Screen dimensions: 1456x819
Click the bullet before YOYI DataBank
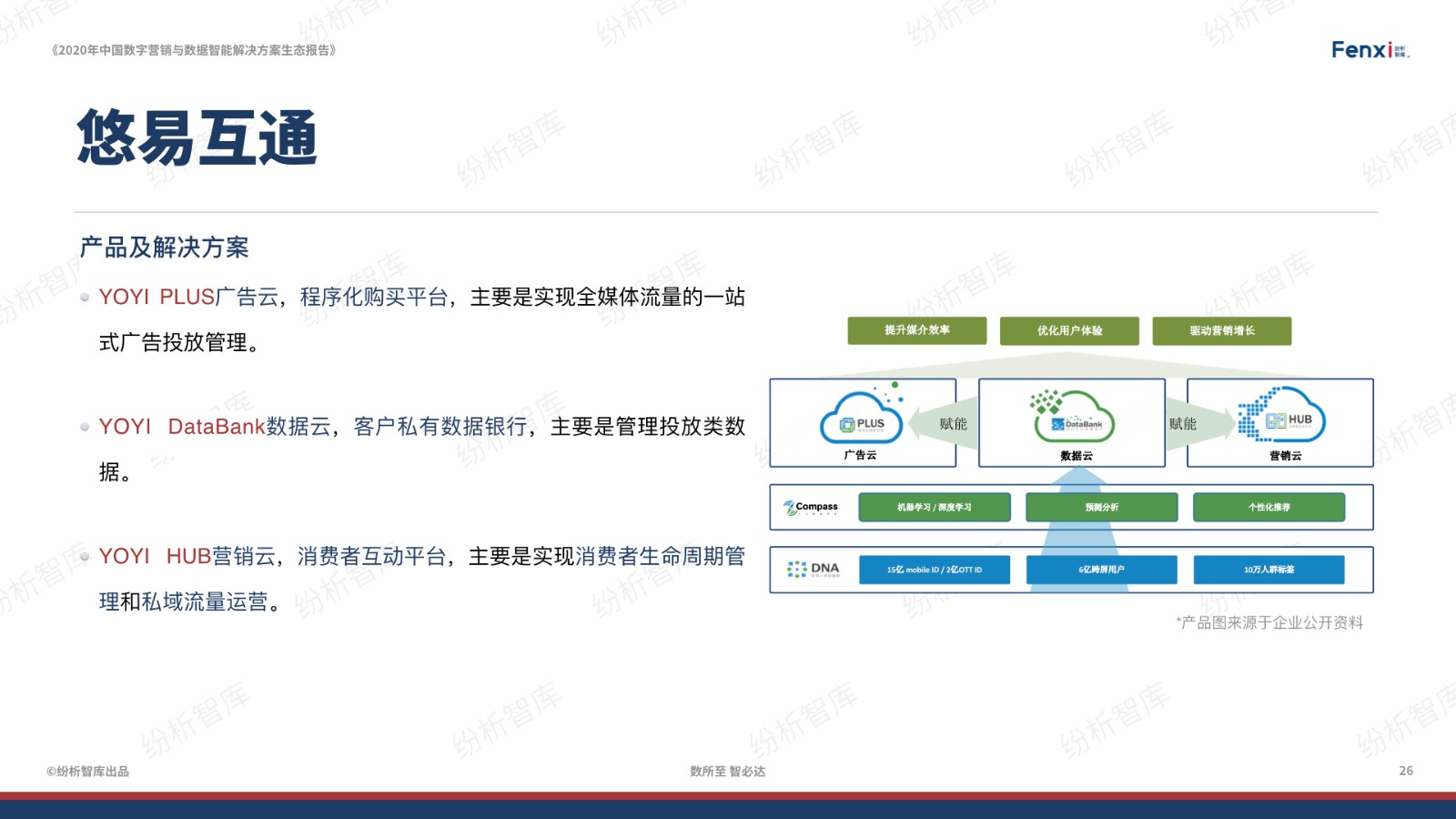(85, 426)
